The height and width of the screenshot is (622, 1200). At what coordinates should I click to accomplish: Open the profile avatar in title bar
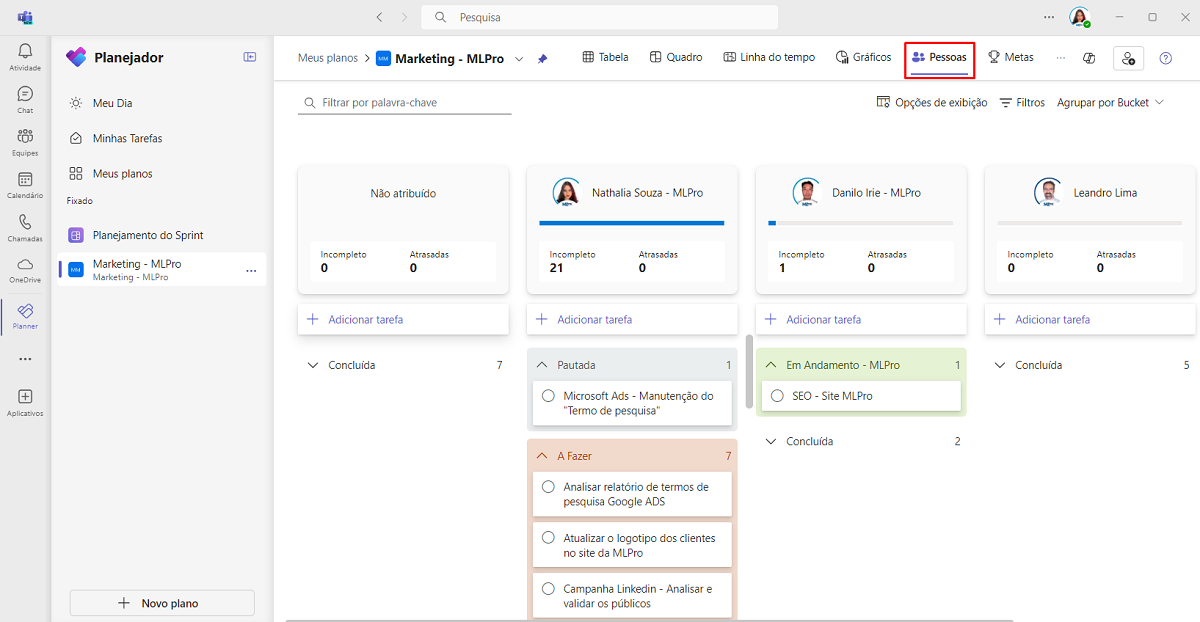(1078, 17)
